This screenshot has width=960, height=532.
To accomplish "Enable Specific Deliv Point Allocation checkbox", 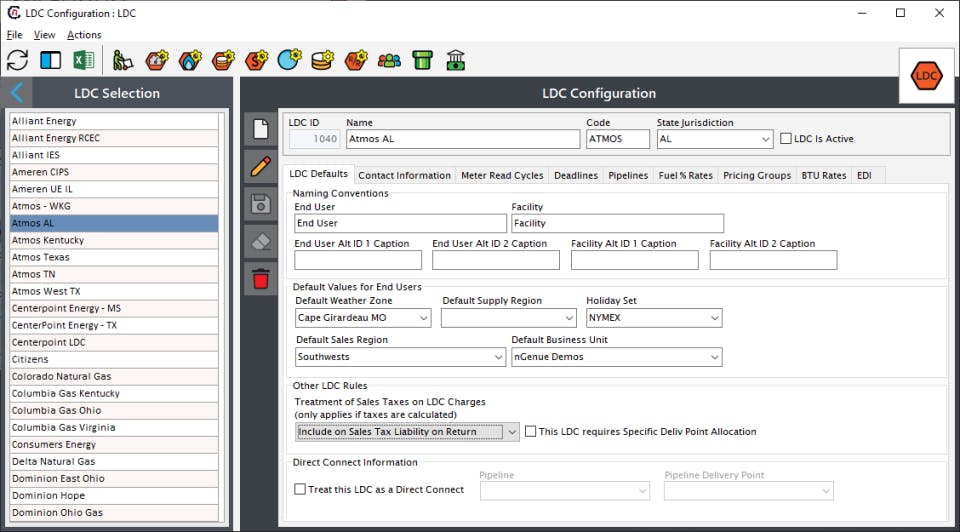I will pyautogui.click(x=531, y=432).
